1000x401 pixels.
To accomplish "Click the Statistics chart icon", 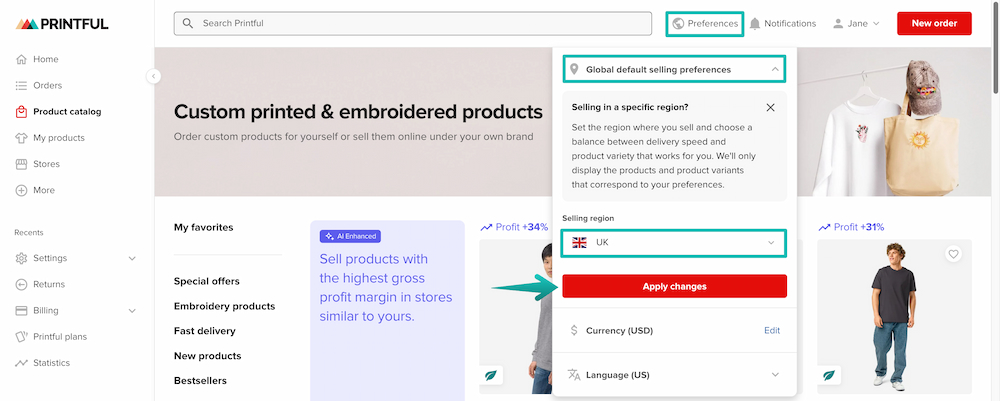I will [21, 363].
